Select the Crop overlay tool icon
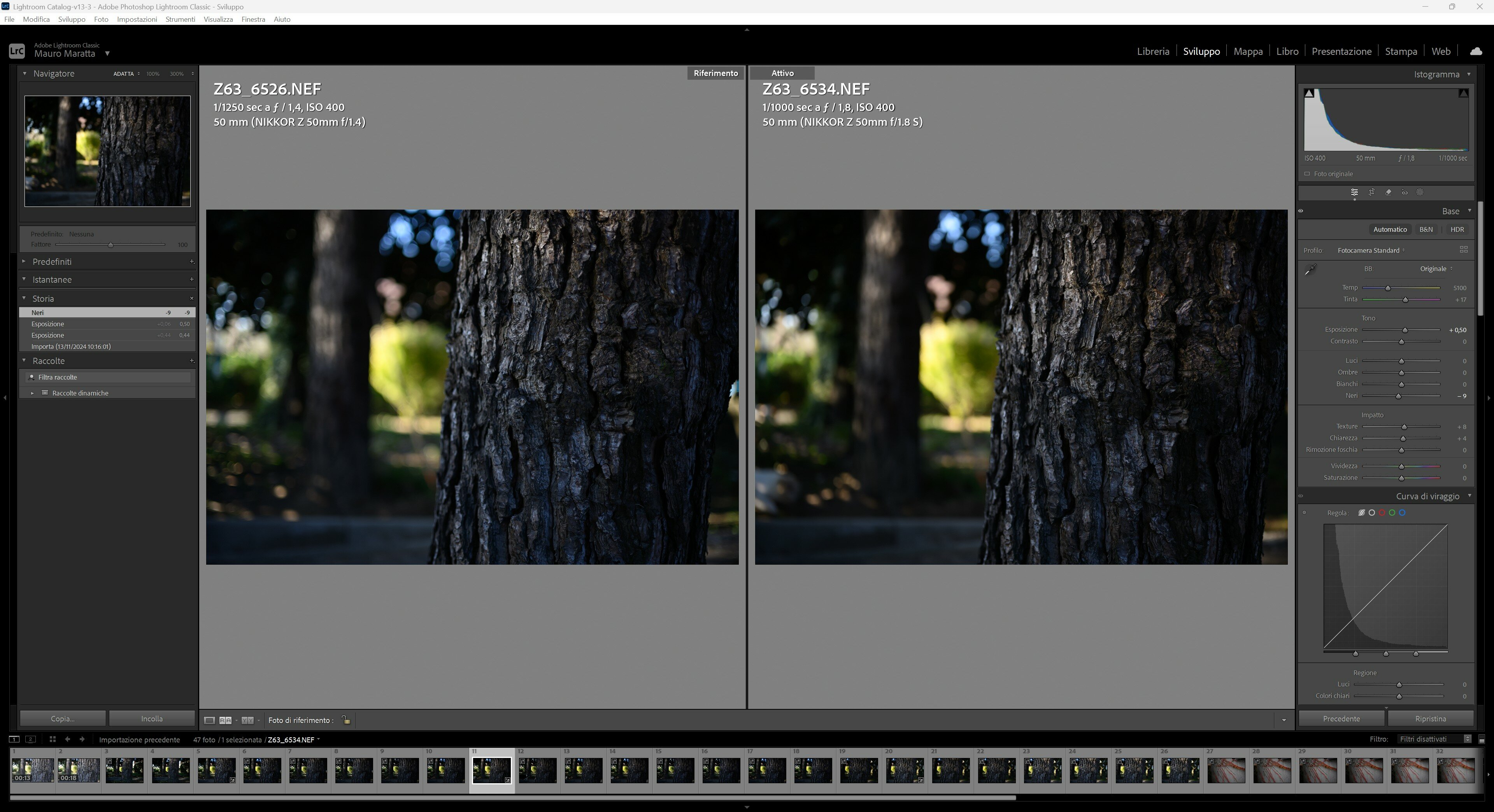This screenshot has height=812, width=1494. point(1371,192)
